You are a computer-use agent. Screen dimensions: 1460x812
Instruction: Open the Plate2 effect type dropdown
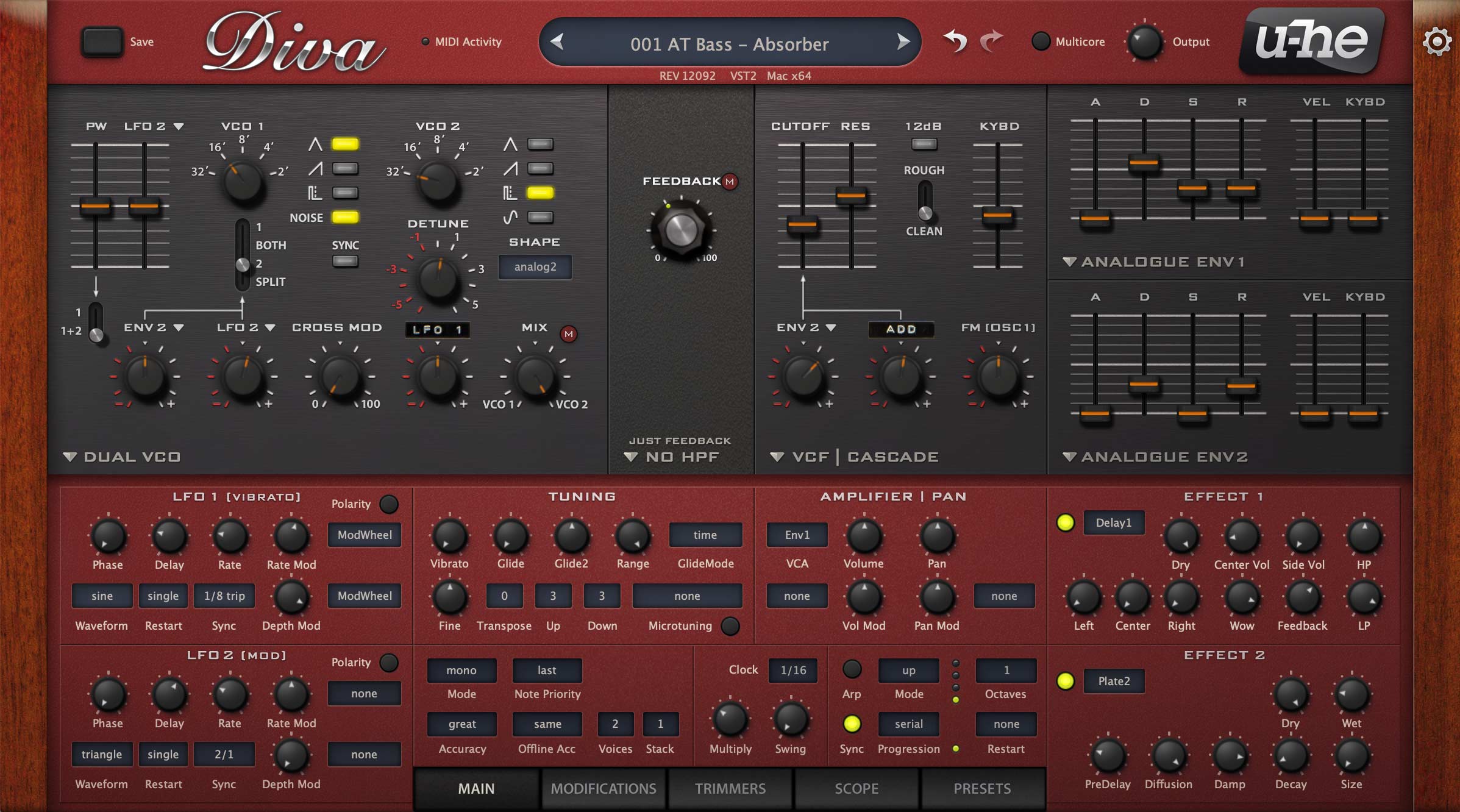pos(1114,681)
